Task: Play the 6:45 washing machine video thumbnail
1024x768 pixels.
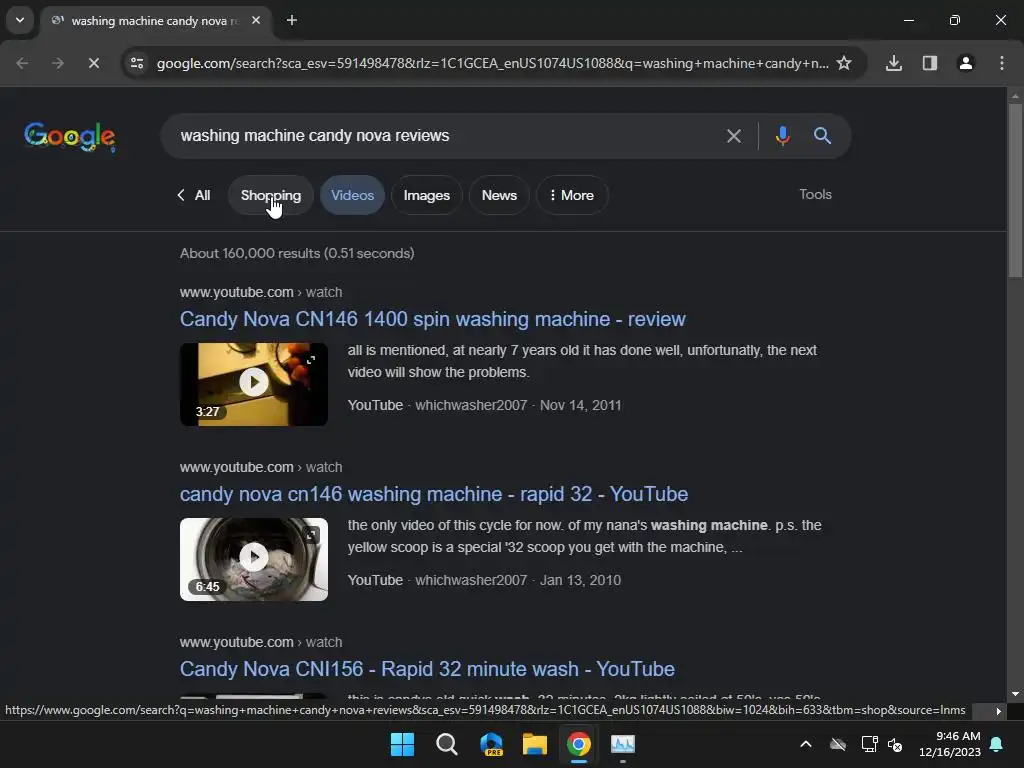Action: tap(254, 559)
